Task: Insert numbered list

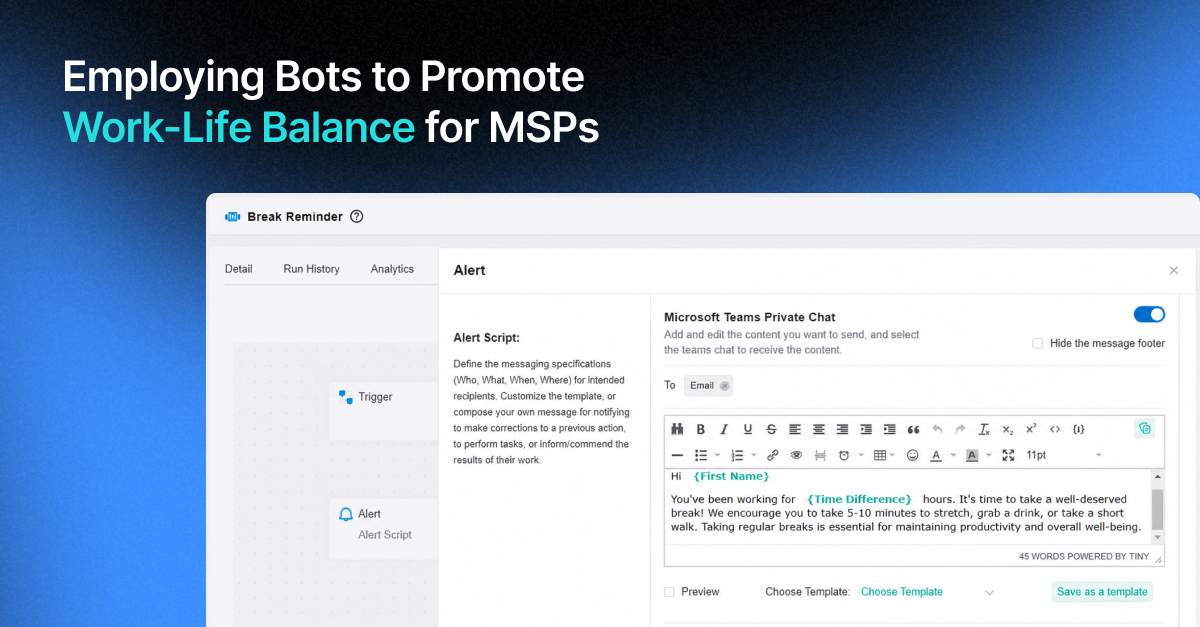Action: (x=737, y=455)
